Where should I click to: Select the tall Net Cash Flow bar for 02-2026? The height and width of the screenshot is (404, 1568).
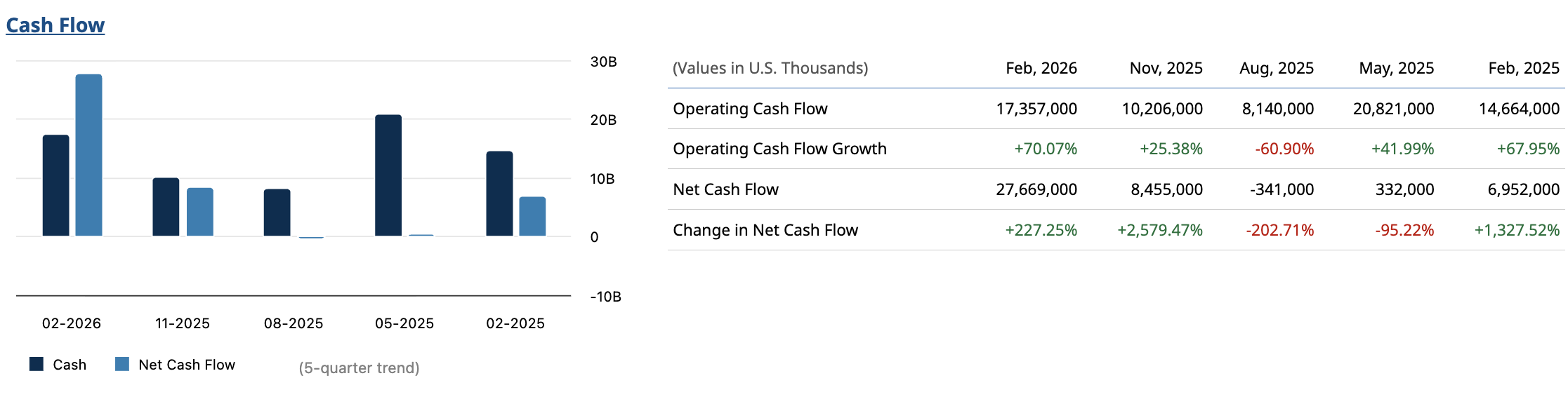tap(88, 155)
